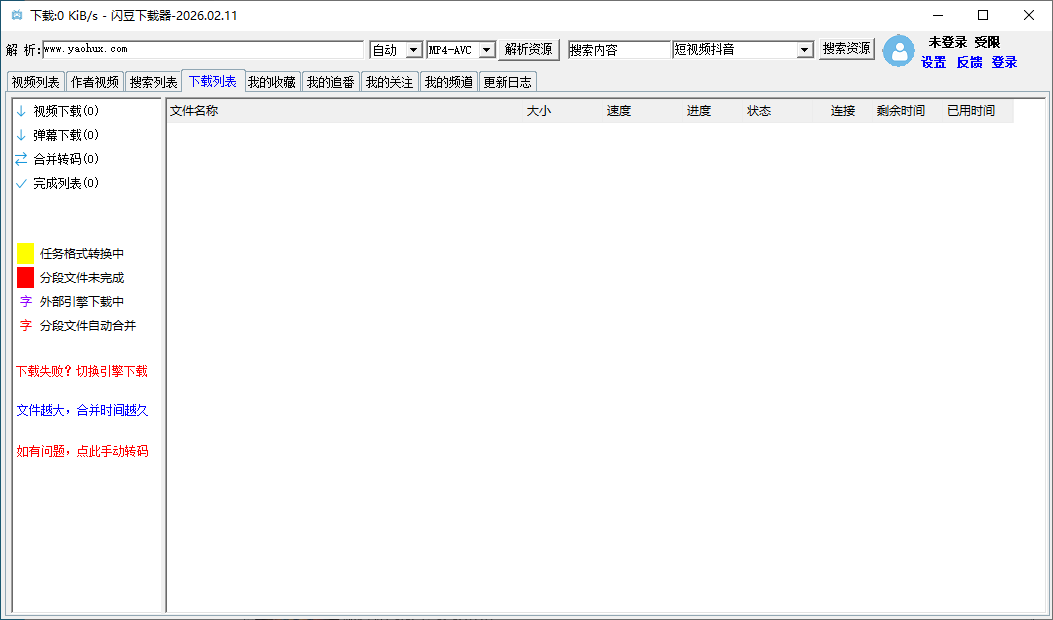Click the video download arrow icon
Image resolution: width=1053 pixels, height=620 pixels.
point(21,111)
